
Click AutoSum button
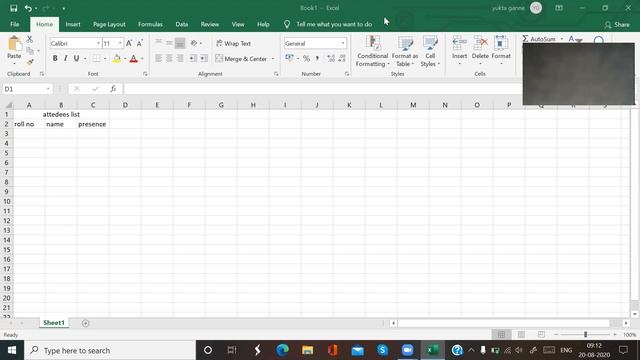(x=539, y=39)
